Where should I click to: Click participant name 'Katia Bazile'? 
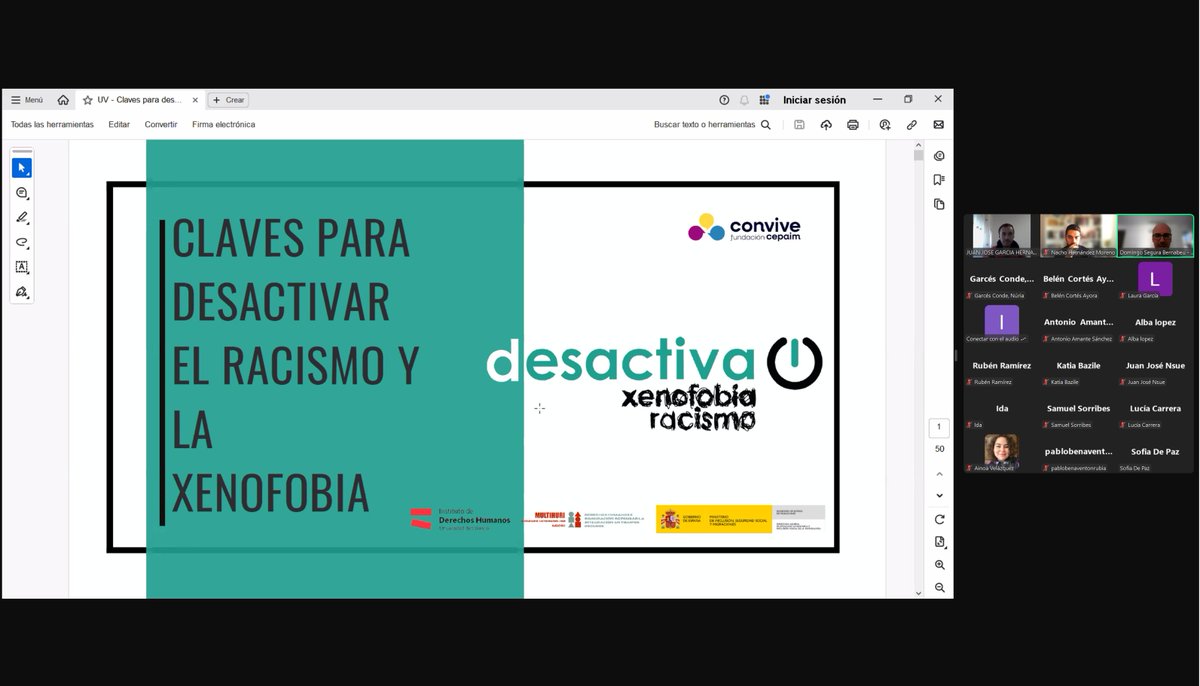[x=1078, y=365]
